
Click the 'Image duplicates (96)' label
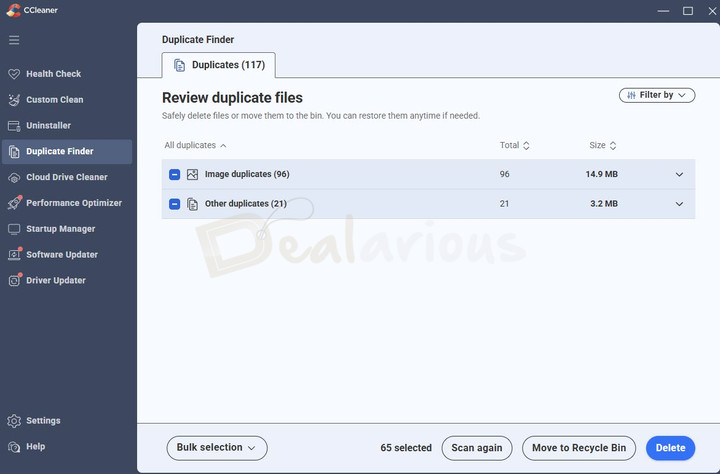click(x=247, y=175)
